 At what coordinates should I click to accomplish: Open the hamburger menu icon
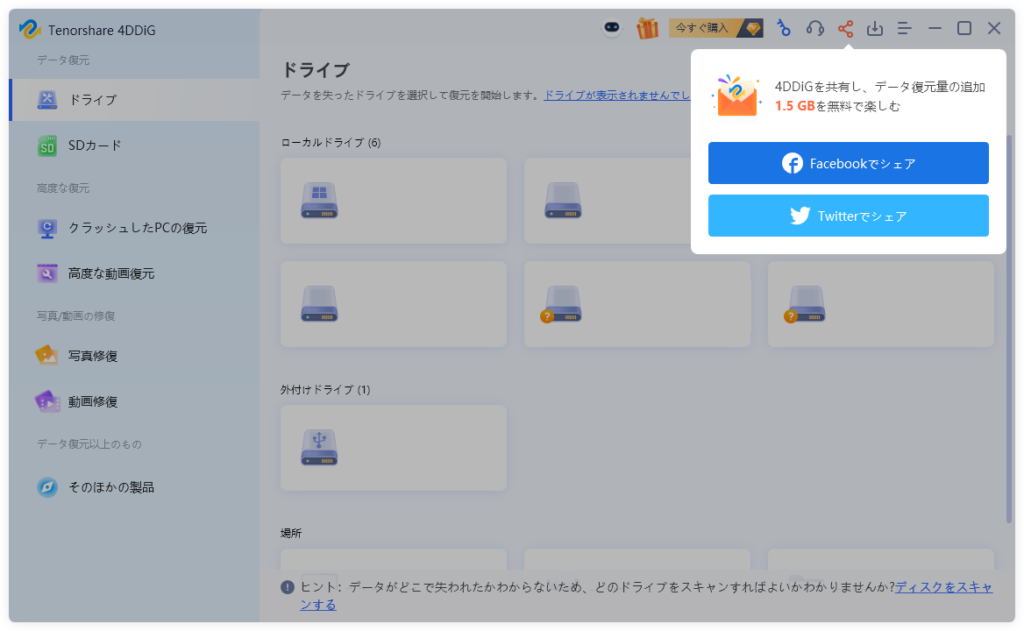(x=904, y=28)
